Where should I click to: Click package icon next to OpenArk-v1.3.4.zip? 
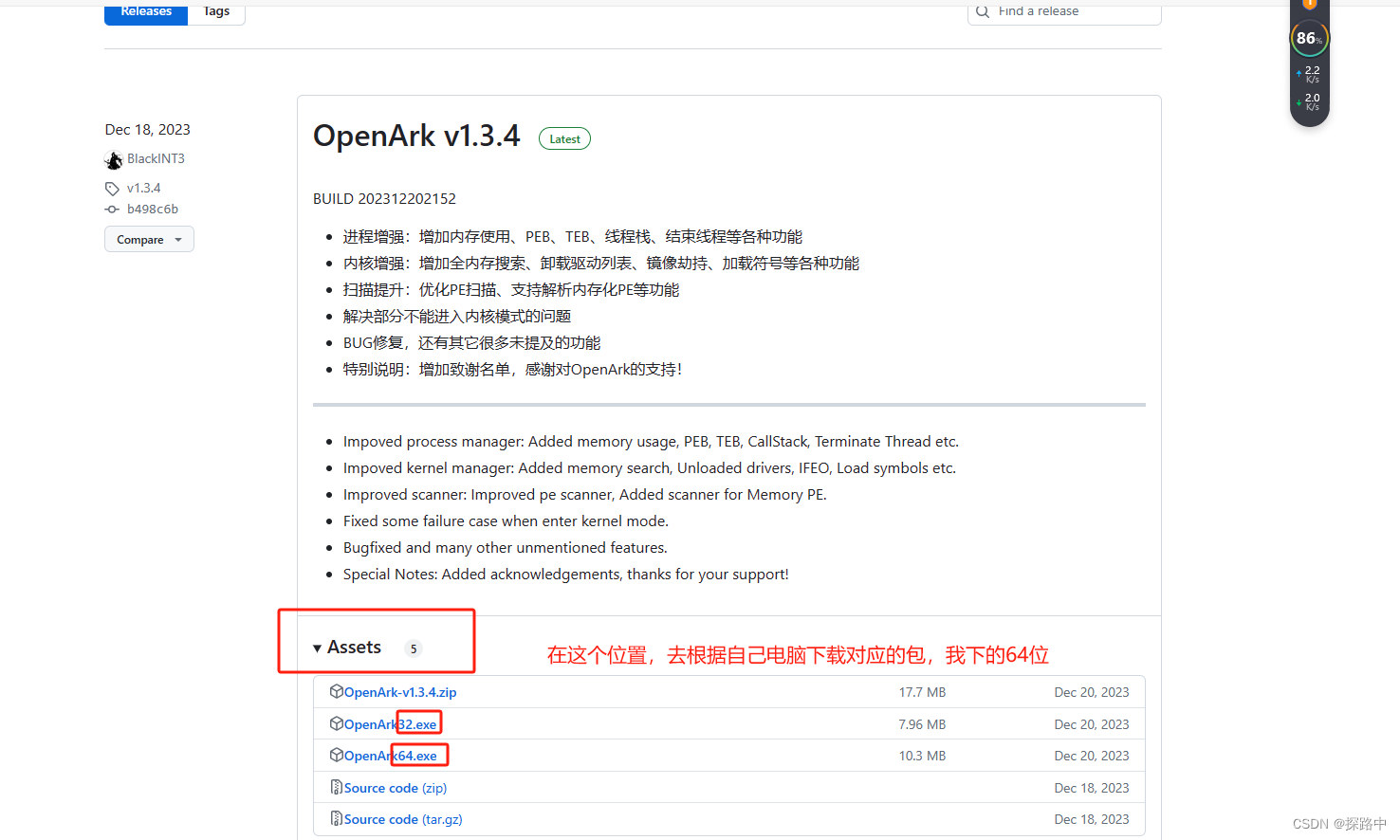(336, 691)
